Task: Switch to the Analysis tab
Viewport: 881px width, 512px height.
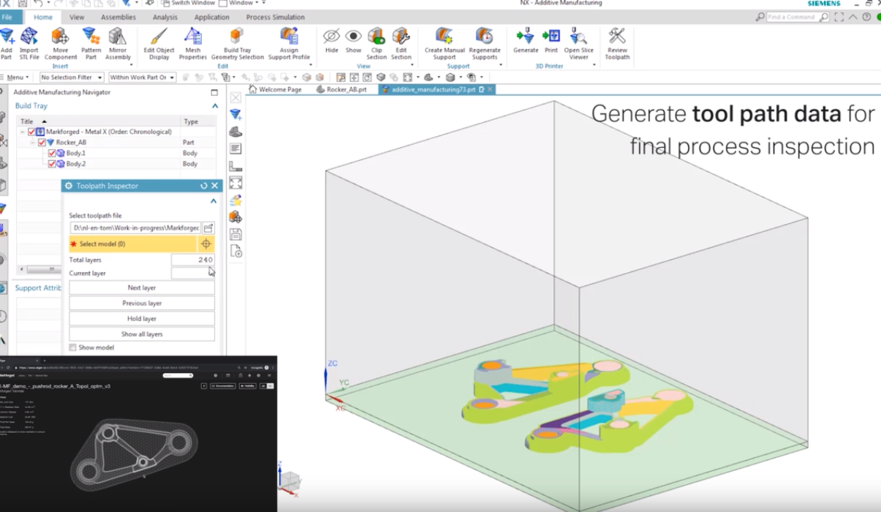Action: tap(165, 17)
